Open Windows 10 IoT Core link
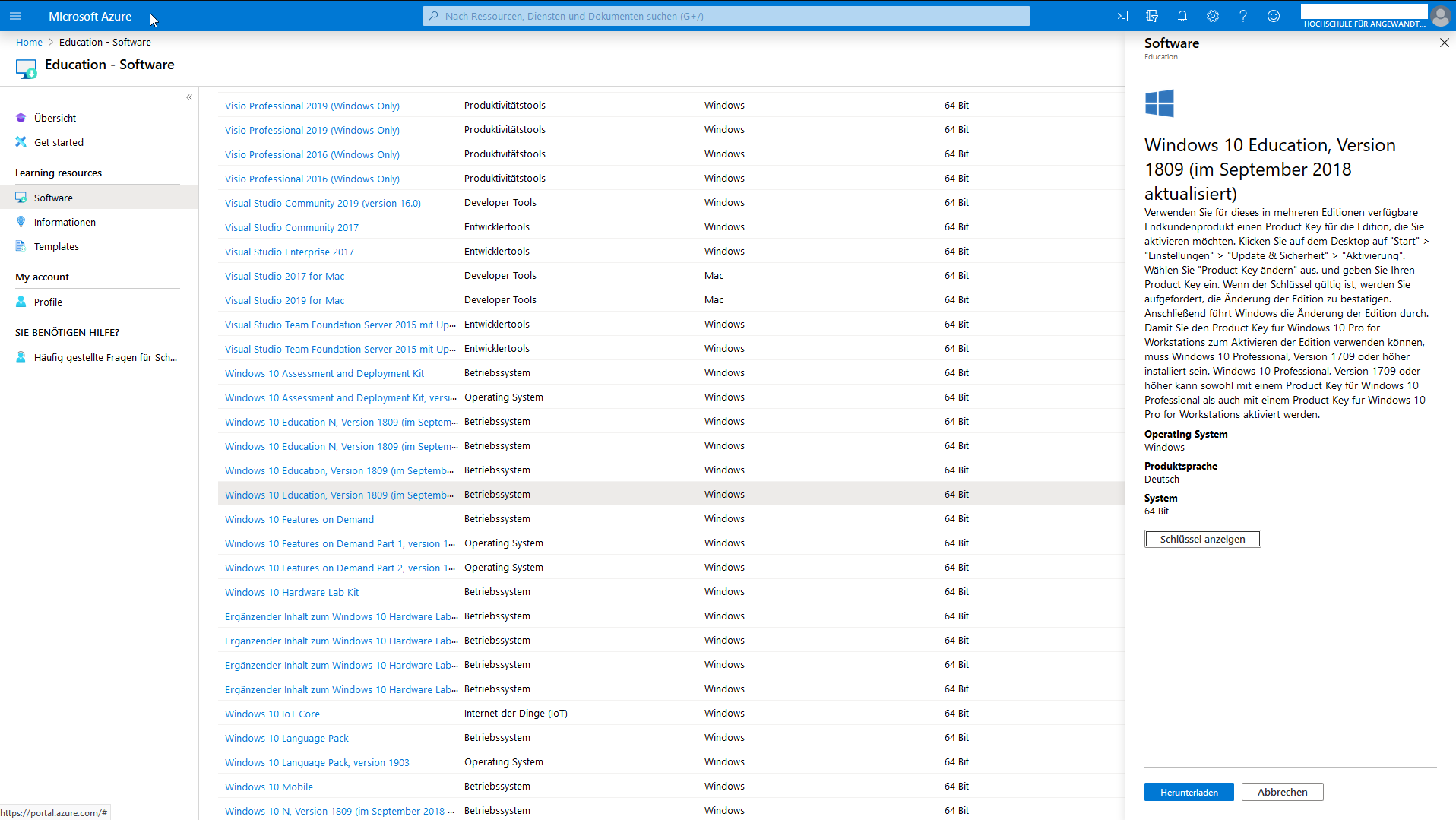Screen dimensions: 1456x820 click(272, 714)
